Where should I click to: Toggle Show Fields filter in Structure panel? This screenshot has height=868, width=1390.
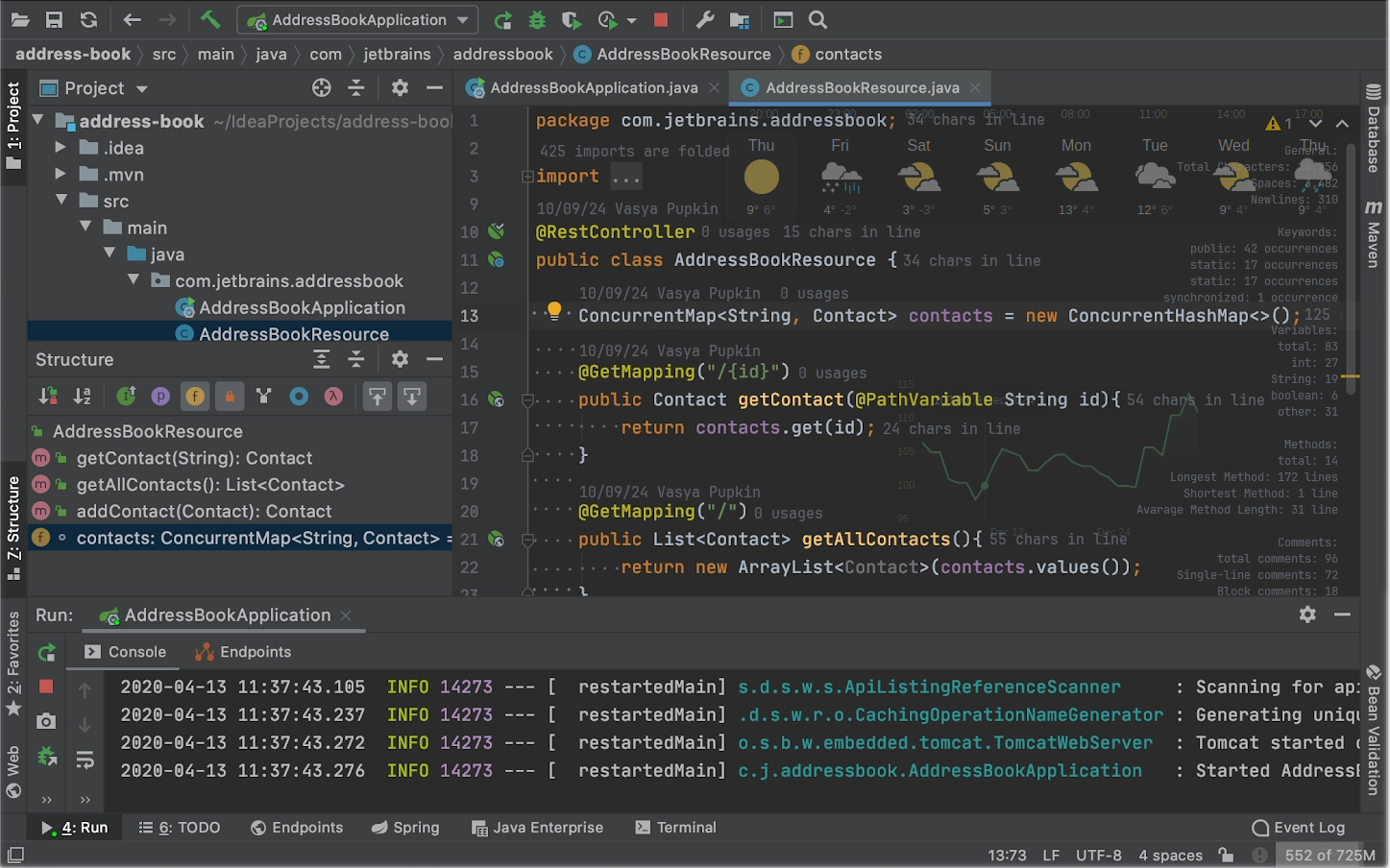(195, 397)
